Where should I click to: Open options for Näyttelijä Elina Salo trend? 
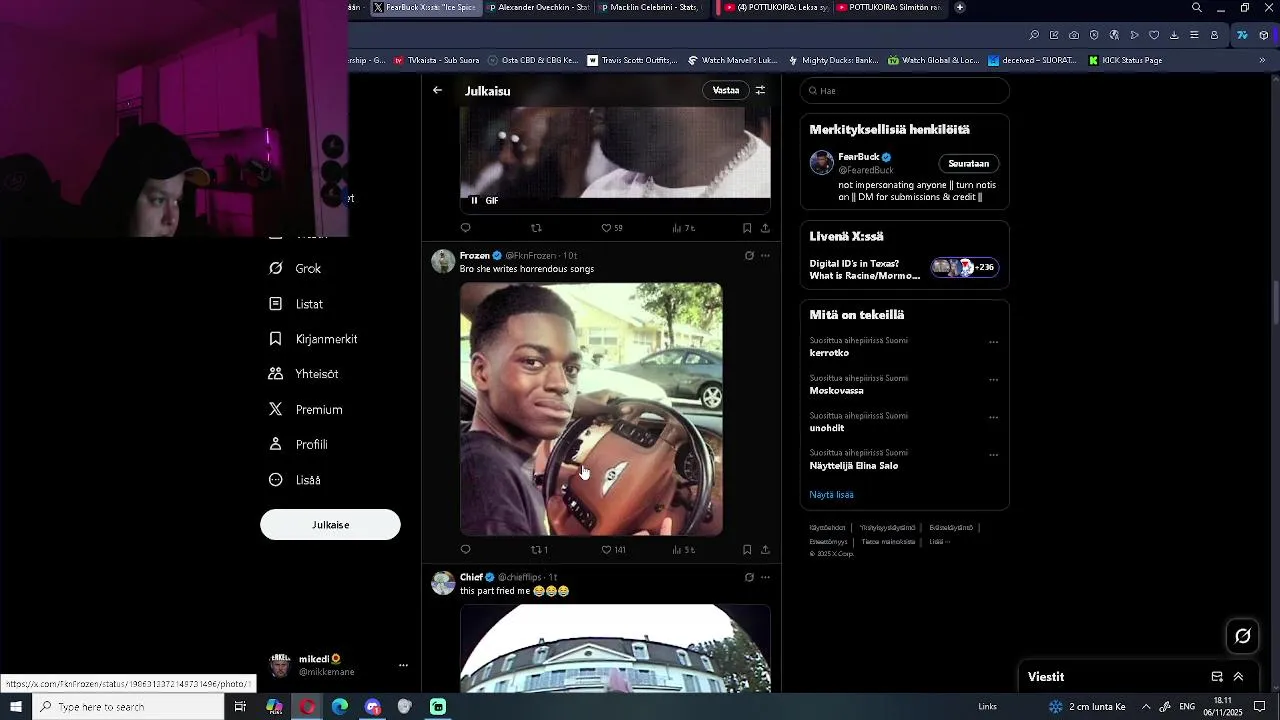(x=993, y=455)
